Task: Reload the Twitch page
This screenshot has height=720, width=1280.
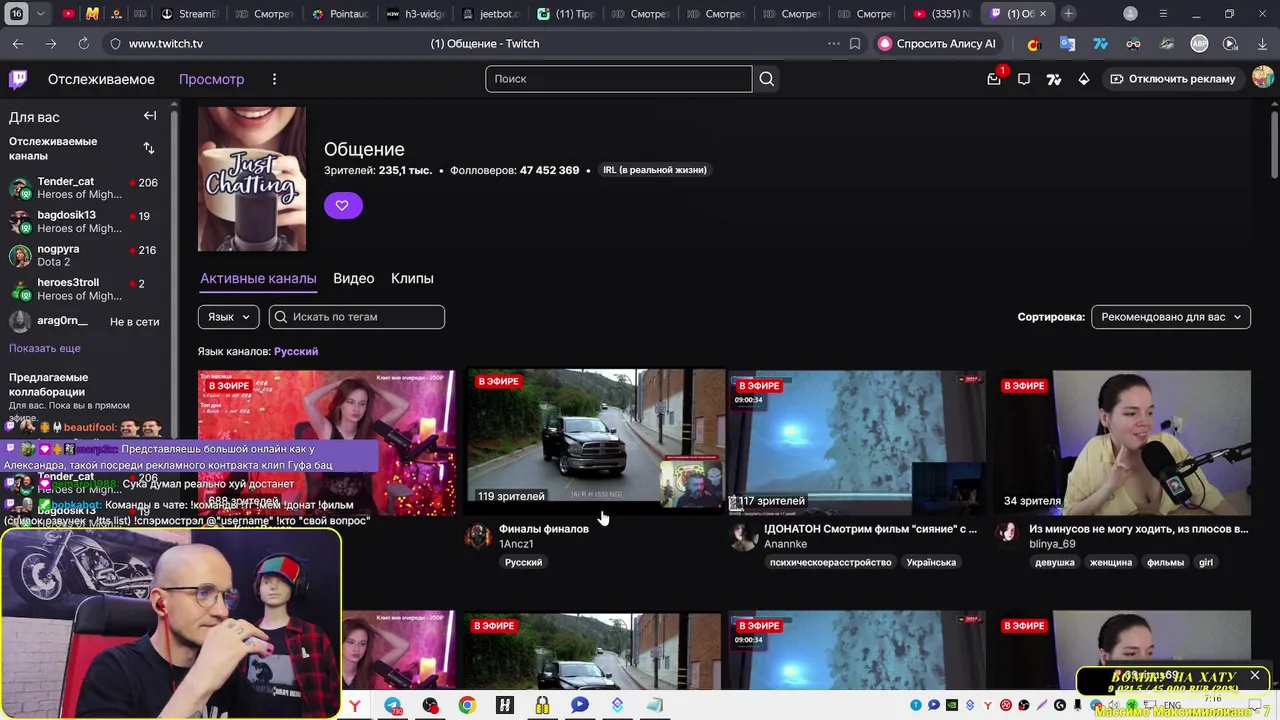Action: (x=83, y=44)
